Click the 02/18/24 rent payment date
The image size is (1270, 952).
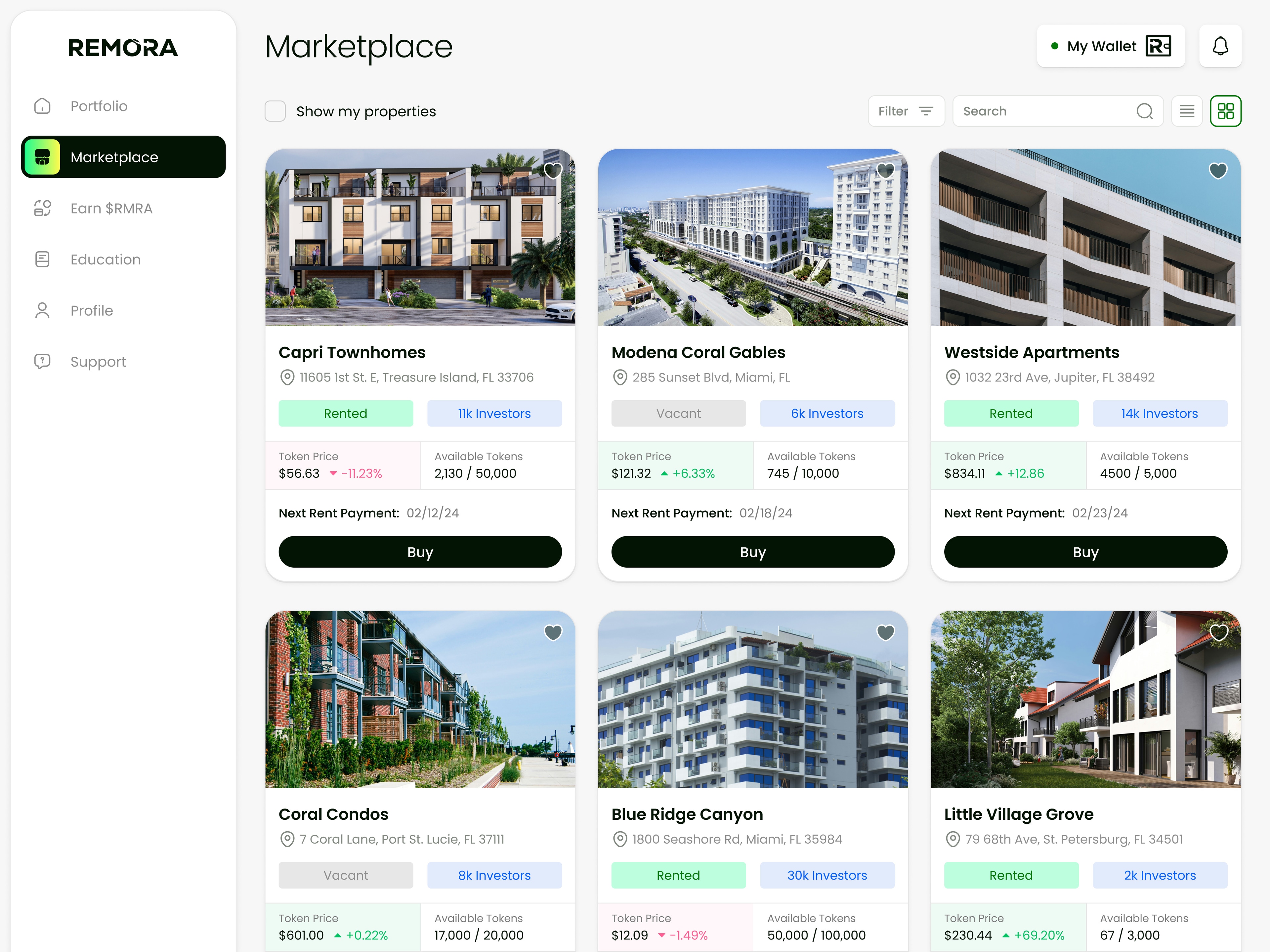[x=766, y=513]
